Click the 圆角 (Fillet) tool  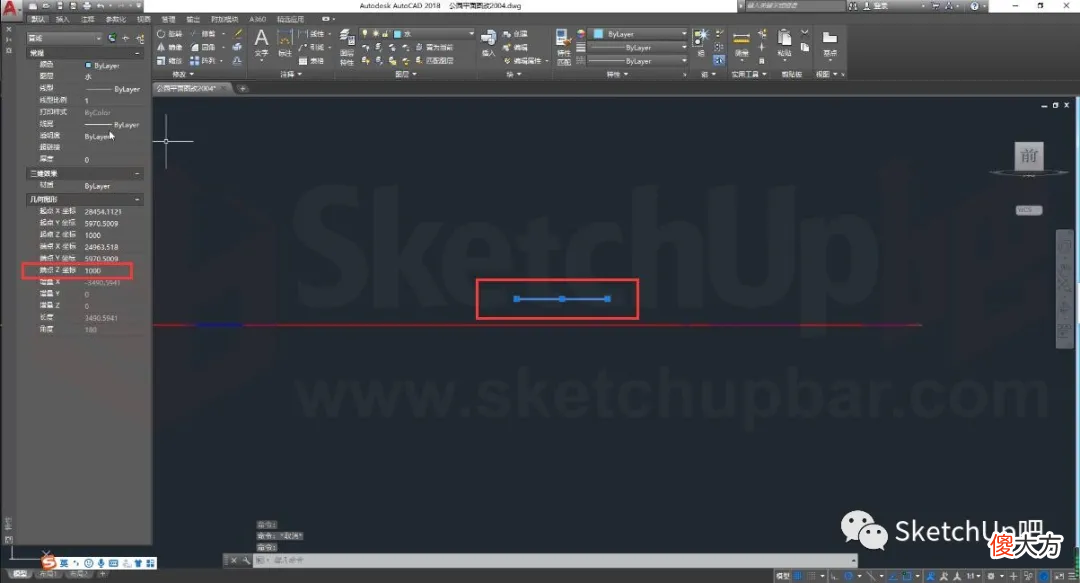(x=202, y=47)
